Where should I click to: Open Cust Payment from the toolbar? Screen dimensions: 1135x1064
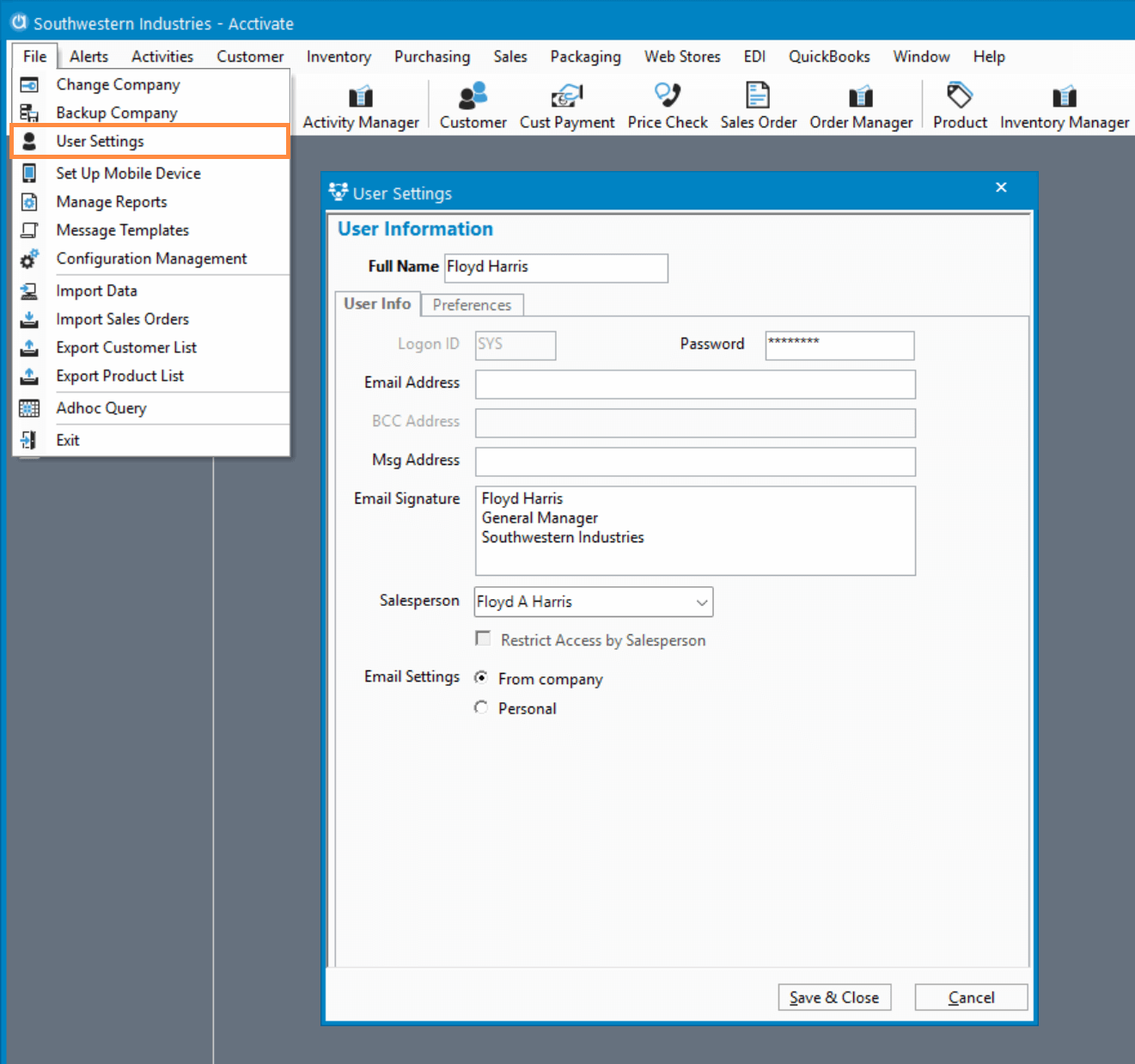click(567, 108)
